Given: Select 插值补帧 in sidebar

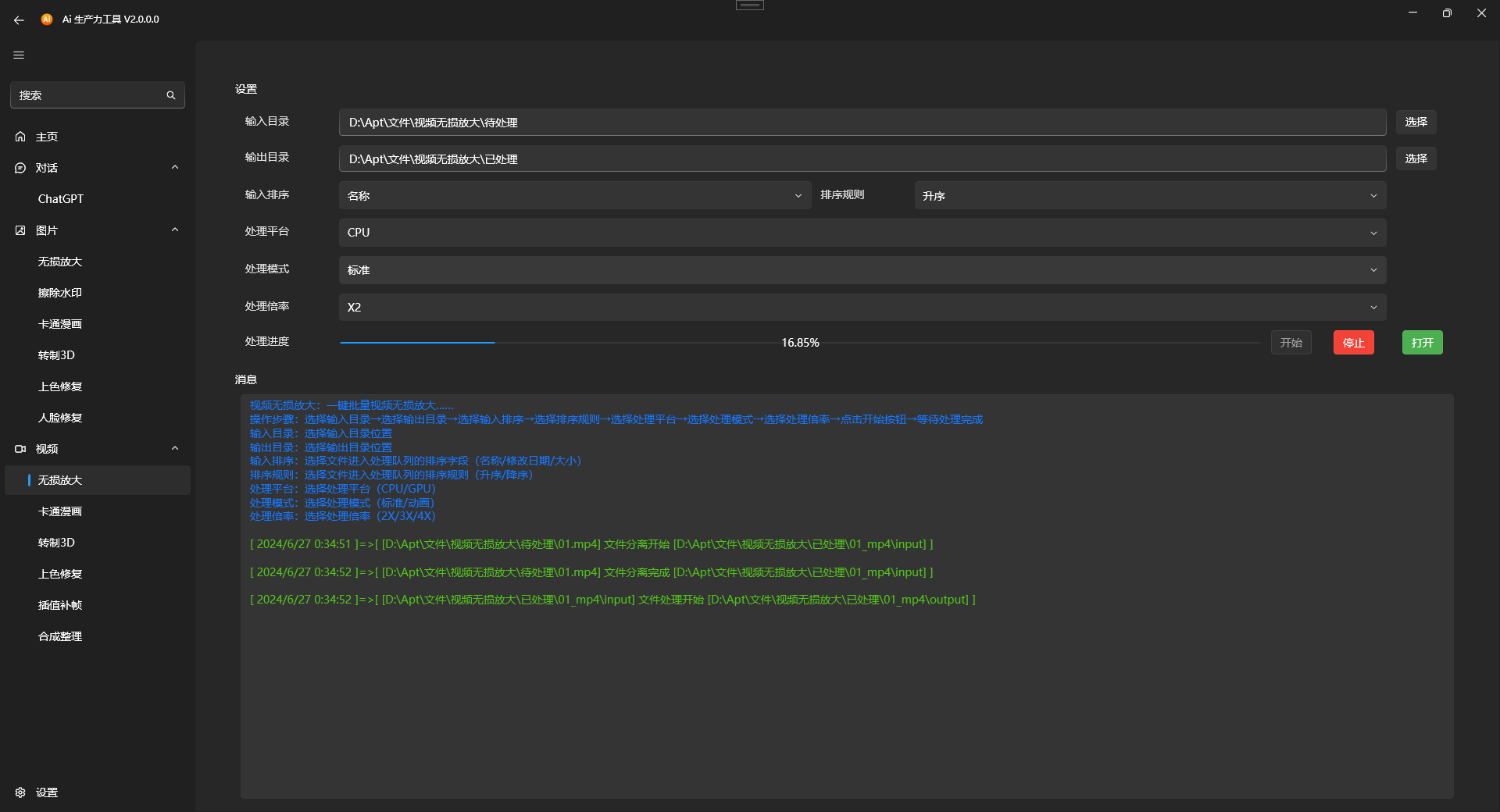Looking at the screenshot, I should pos(98,605).
